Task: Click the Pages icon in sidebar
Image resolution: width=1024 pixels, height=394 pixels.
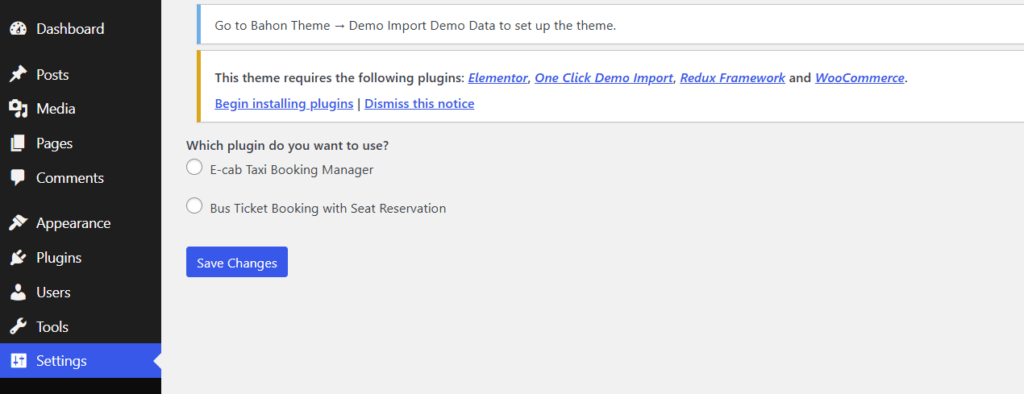Action: [18, 143]
